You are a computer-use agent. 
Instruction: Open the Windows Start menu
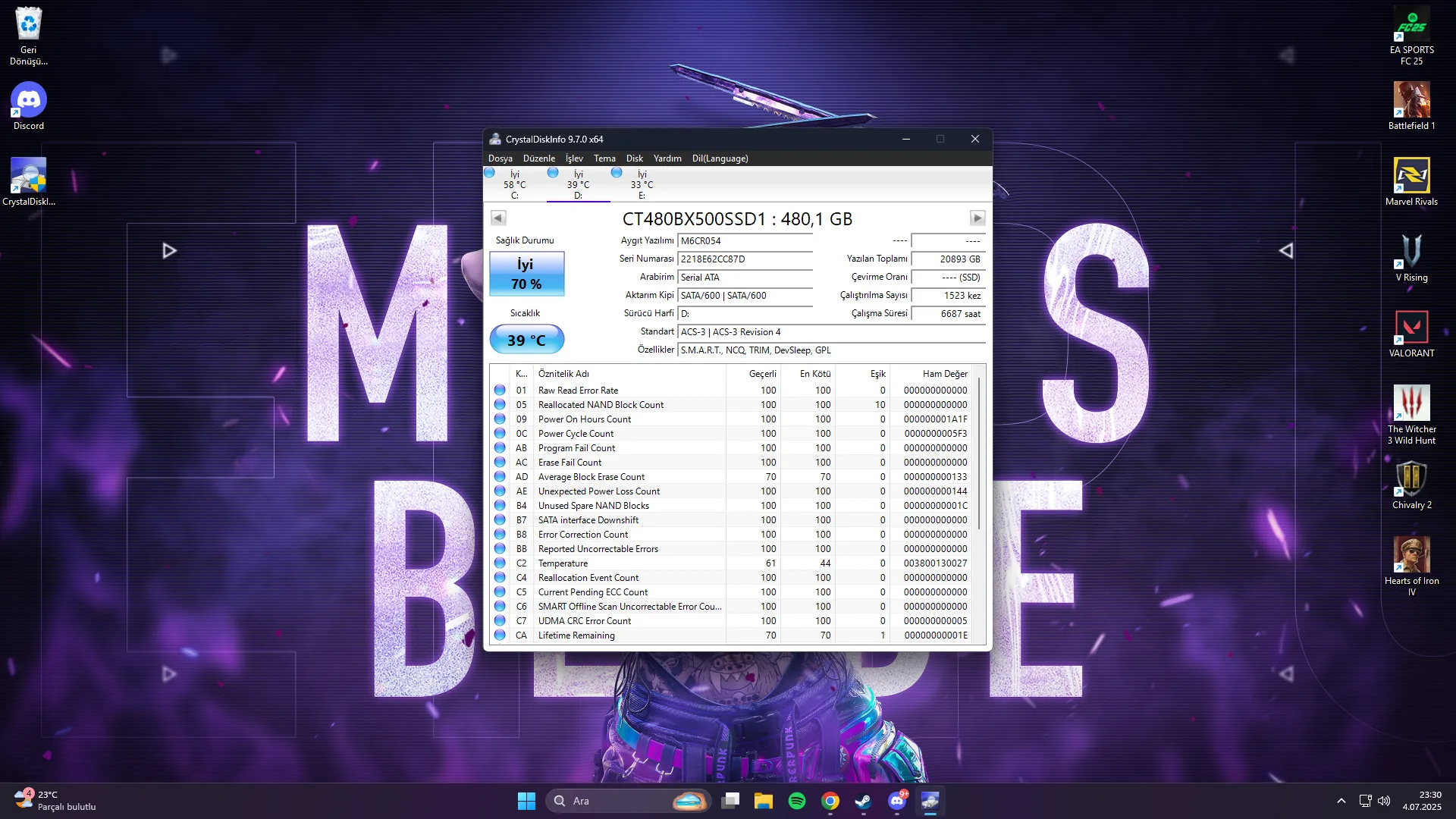pos(526,801)
